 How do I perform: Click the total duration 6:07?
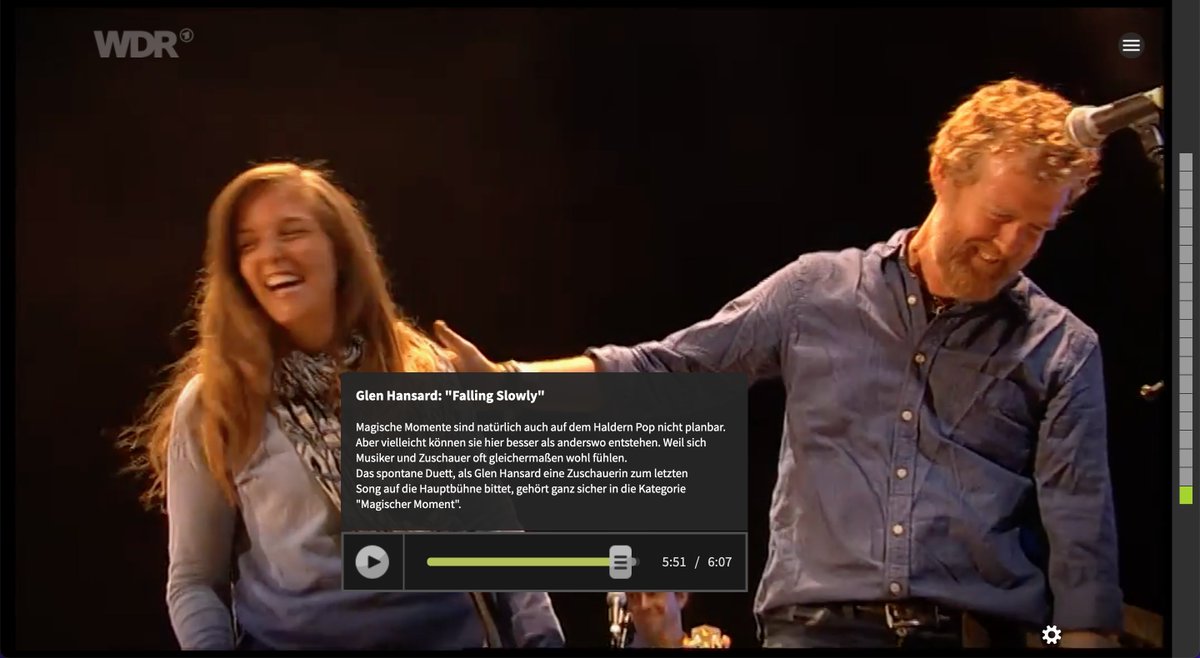click(720, 562)
